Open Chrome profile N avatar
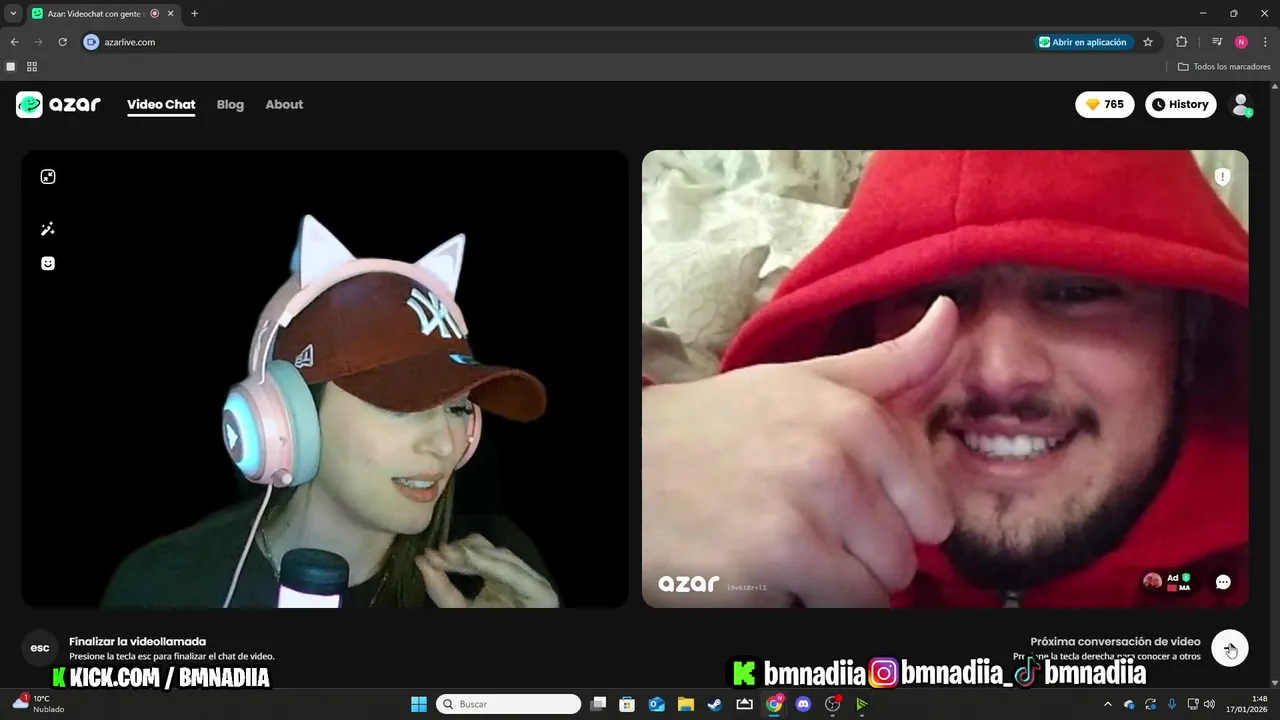1280x720 pixels. click(x=1241, y=42)
